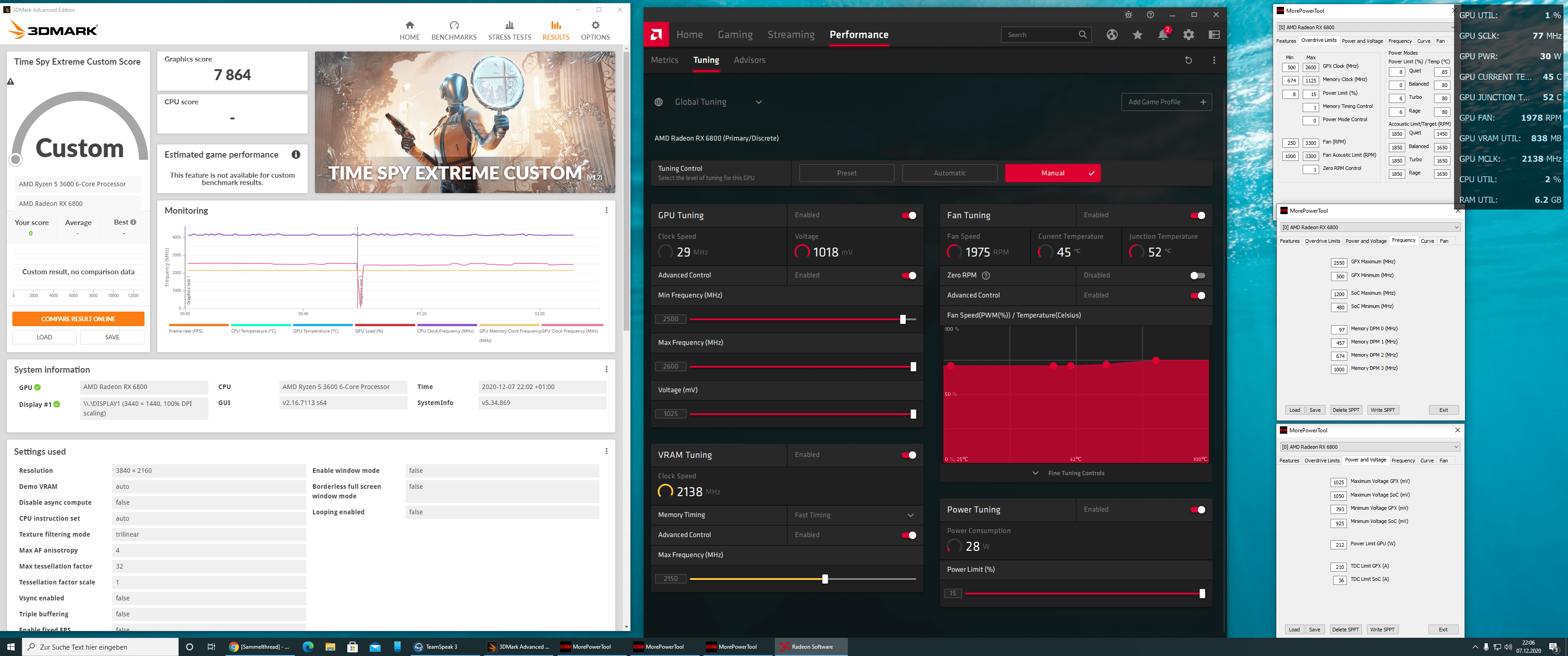The width and height of the screenshot is (1568, 656).
Task: Click Min Frequency slider handle
Action: (903, 319)
